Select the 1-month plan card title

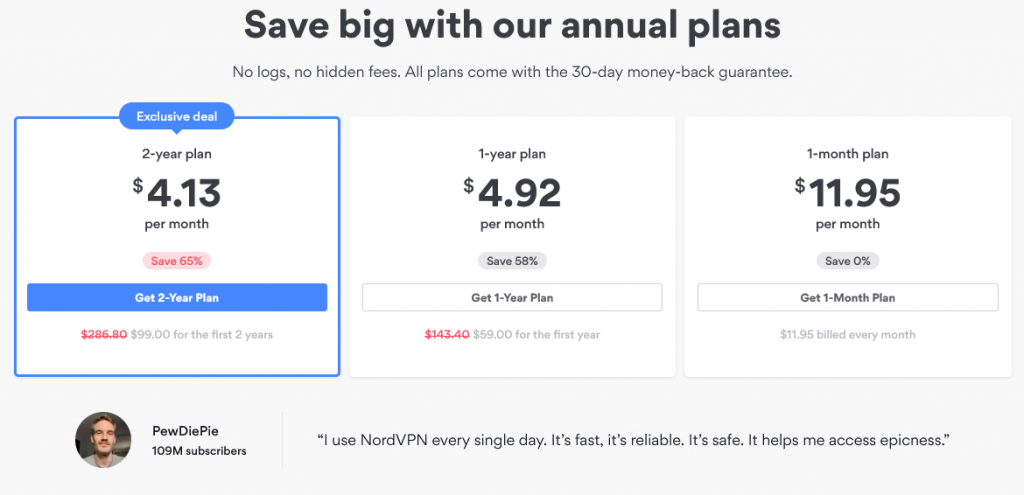[848, 155]
